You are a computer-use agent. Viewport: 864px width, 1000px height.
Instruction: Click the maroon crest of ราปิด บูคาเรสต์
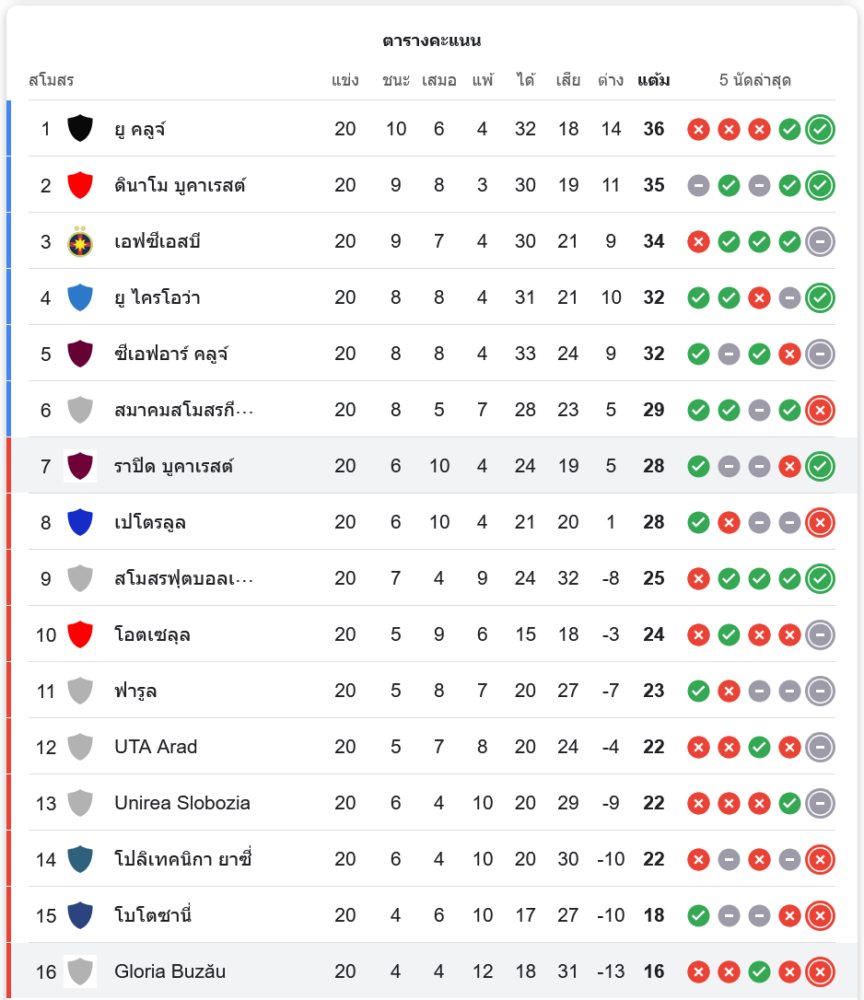pyautogui.click(x=80, y=466)
